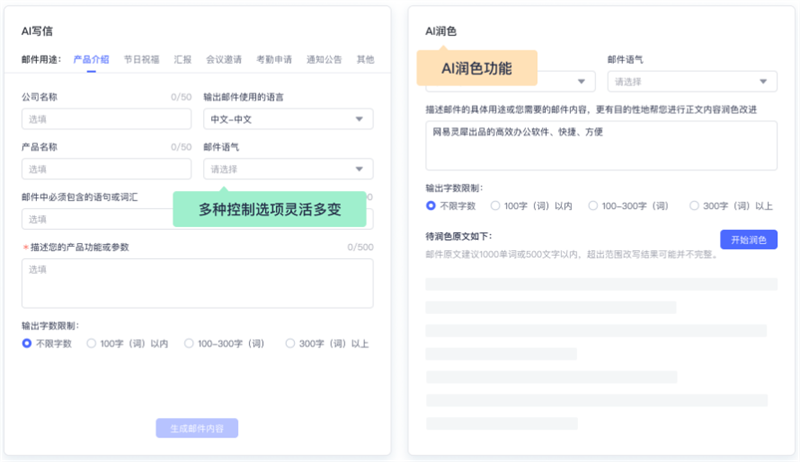This screenshot has height=462, width=800.
Task: Click the AI写信 panel title
Action: pyautogui.click(x=37, y=31)
